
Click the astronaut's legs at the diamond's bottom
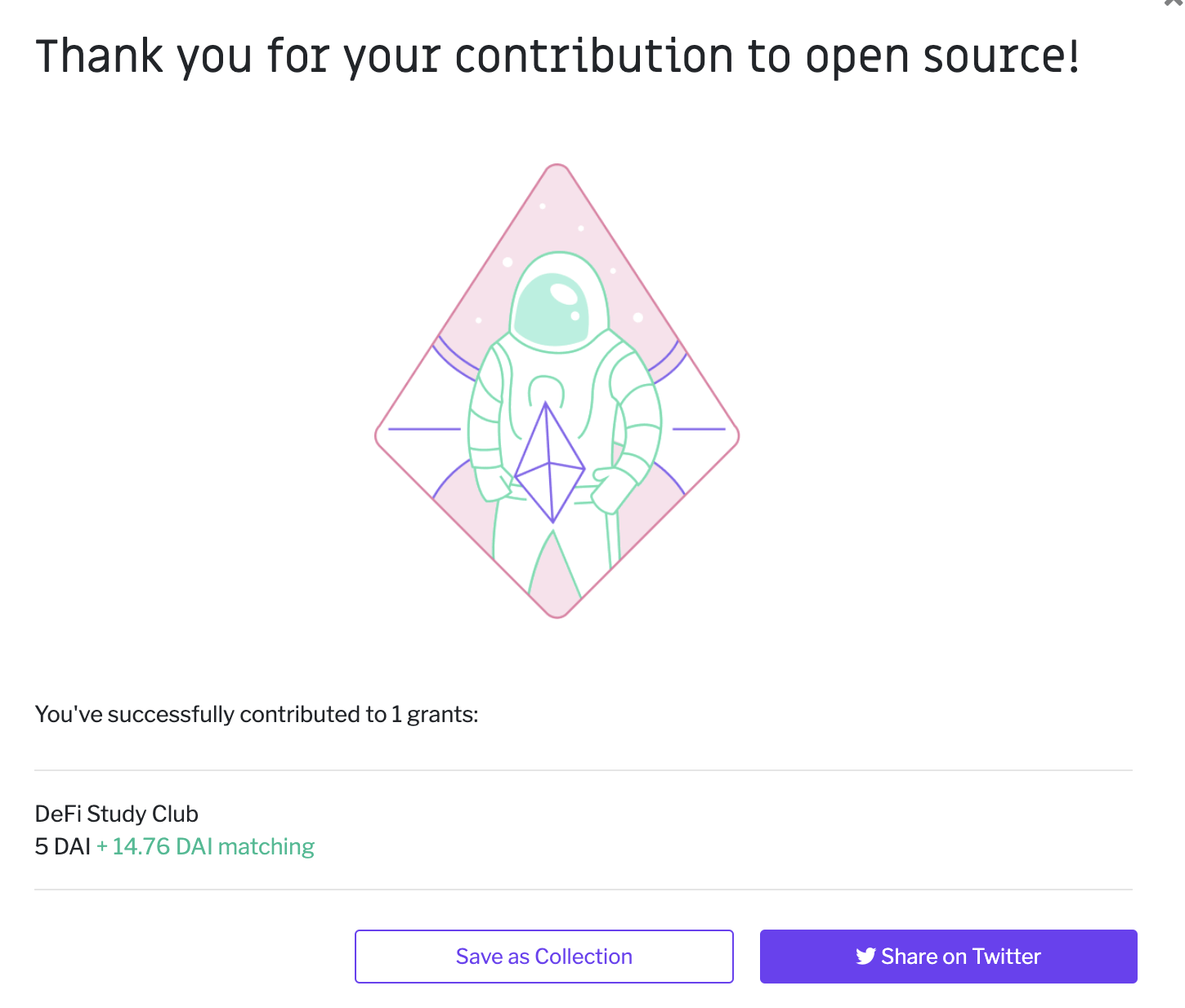click(554, 564)
